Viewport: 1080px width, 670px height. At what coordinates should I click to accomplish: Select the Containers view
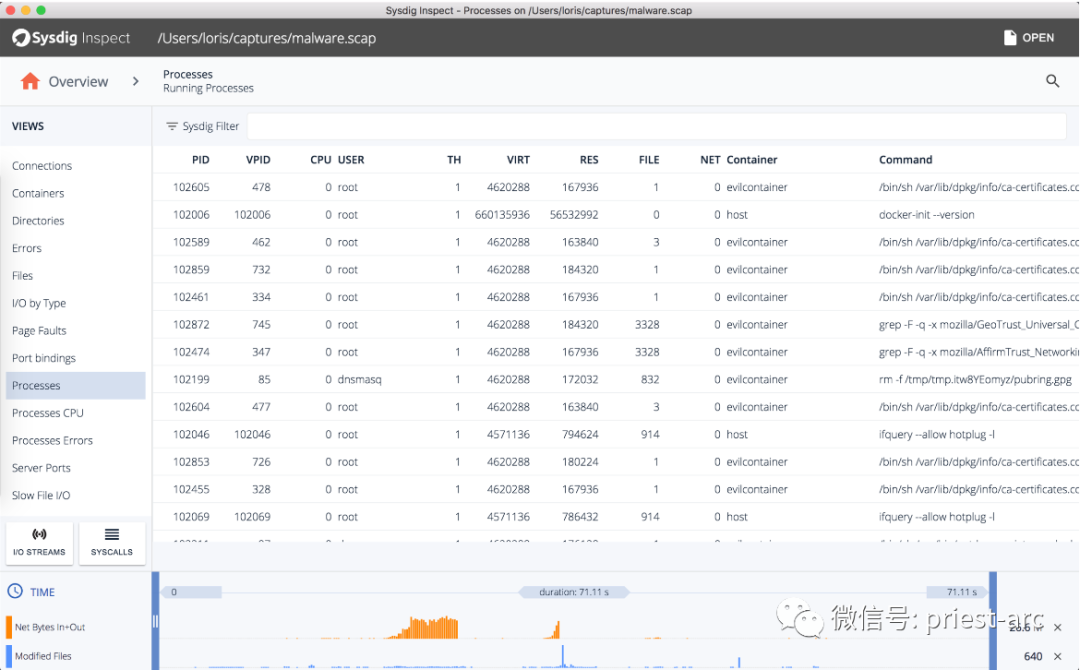[38, 193]
